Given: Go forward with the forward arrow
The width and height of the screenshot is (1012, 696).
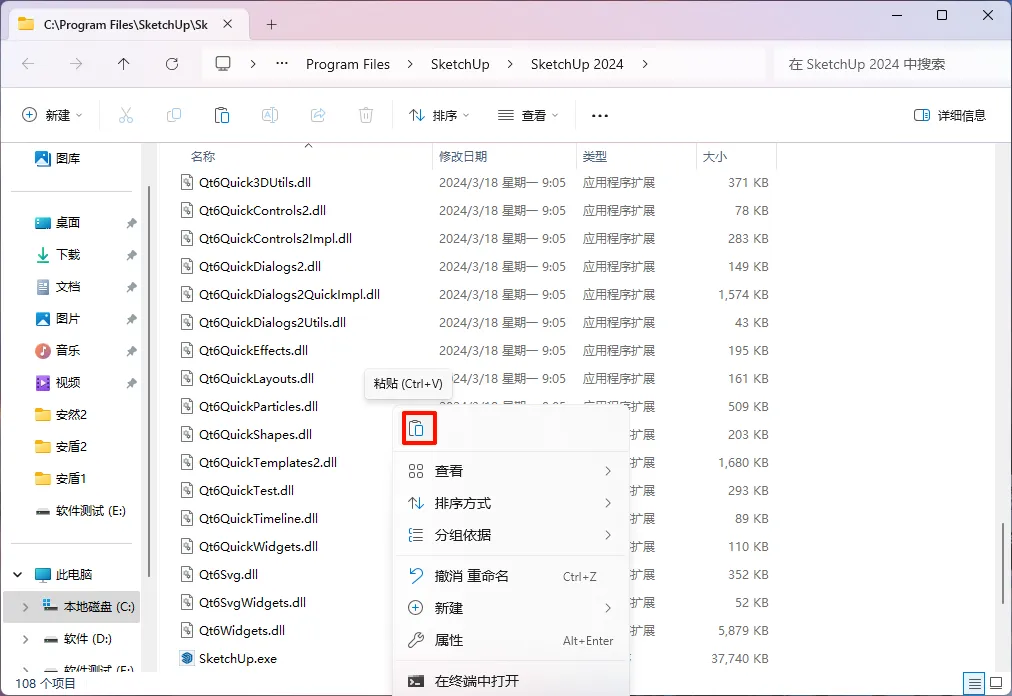Looking at the screenshot, I should point(76,64).
